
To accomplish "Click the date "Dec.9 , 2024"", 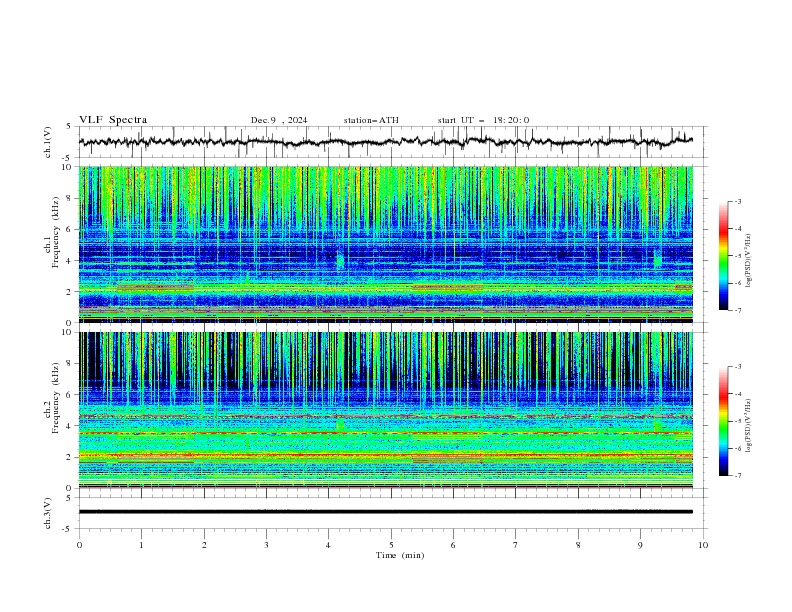I will pyautogui.click(x=279, y=120).
